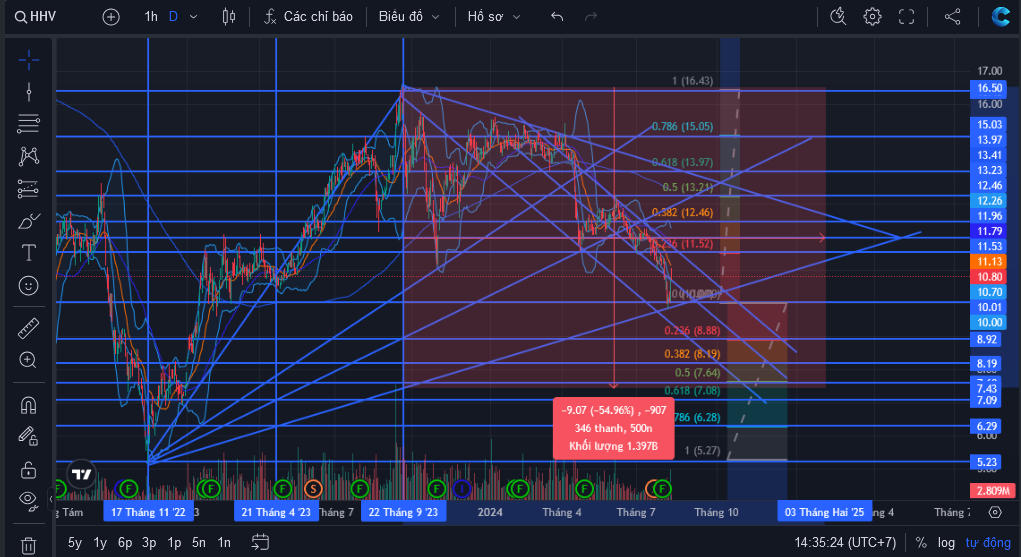
Task: Enter fullscreen chart mode
Action: click(x=906, y=17)
